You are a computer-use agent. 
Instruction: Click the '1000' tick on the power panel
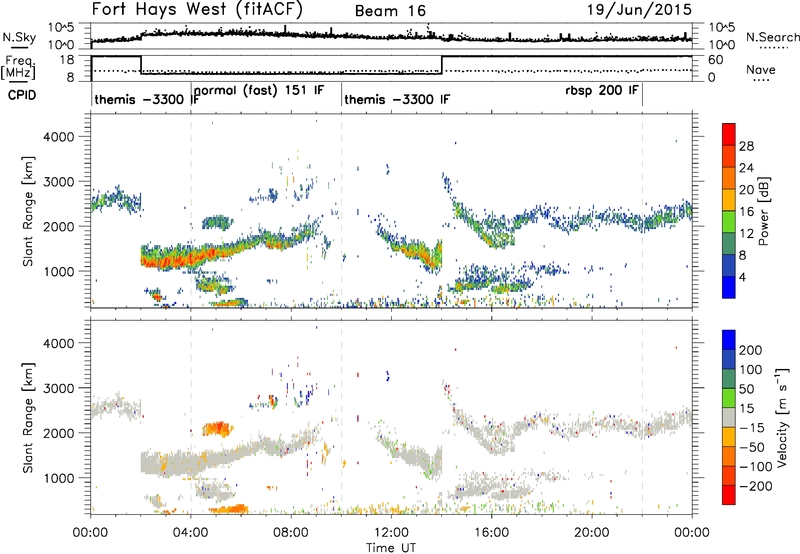click(58, 271)
